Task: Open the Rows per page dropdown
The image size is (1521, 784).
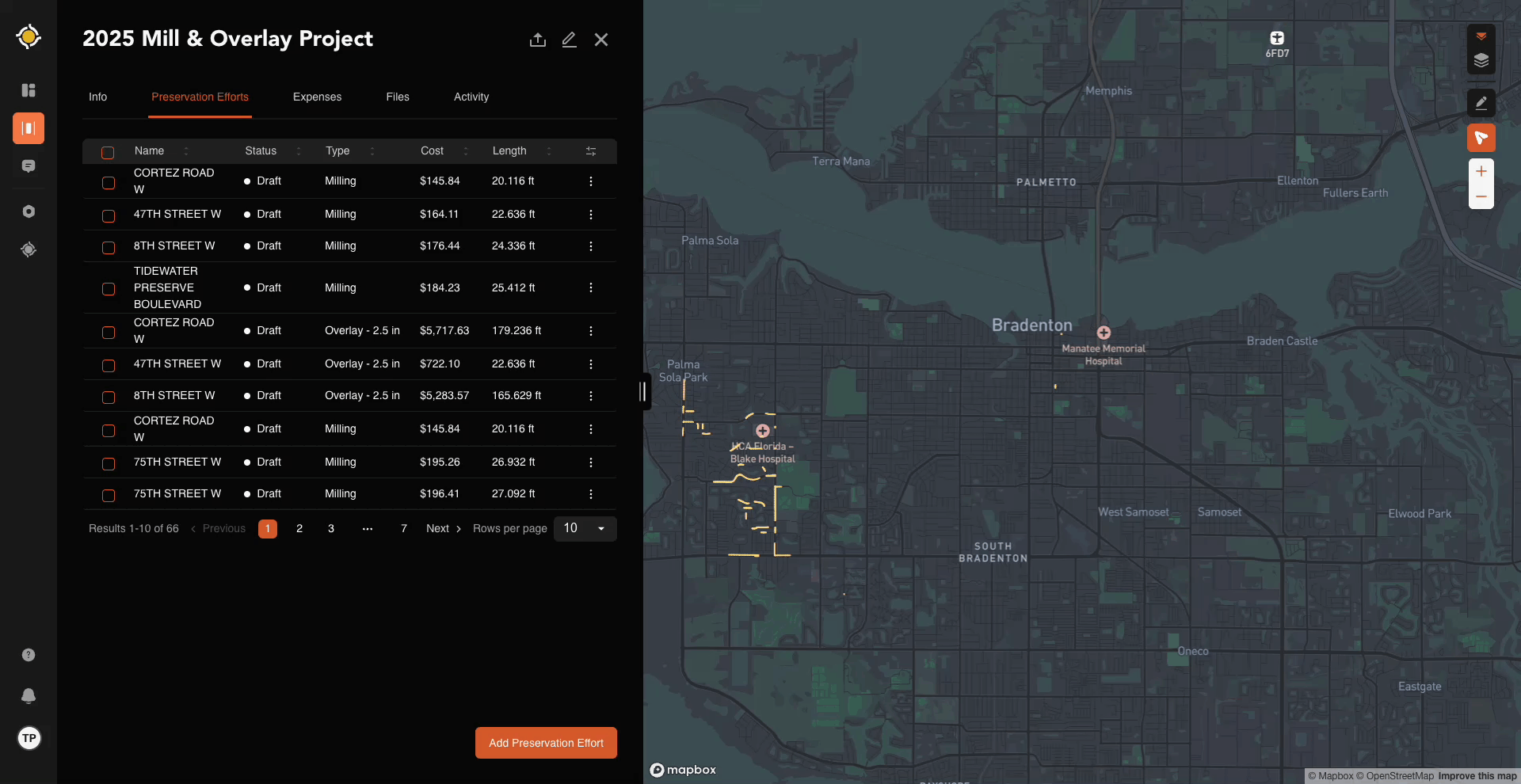Action: click(x=585, y=528)
